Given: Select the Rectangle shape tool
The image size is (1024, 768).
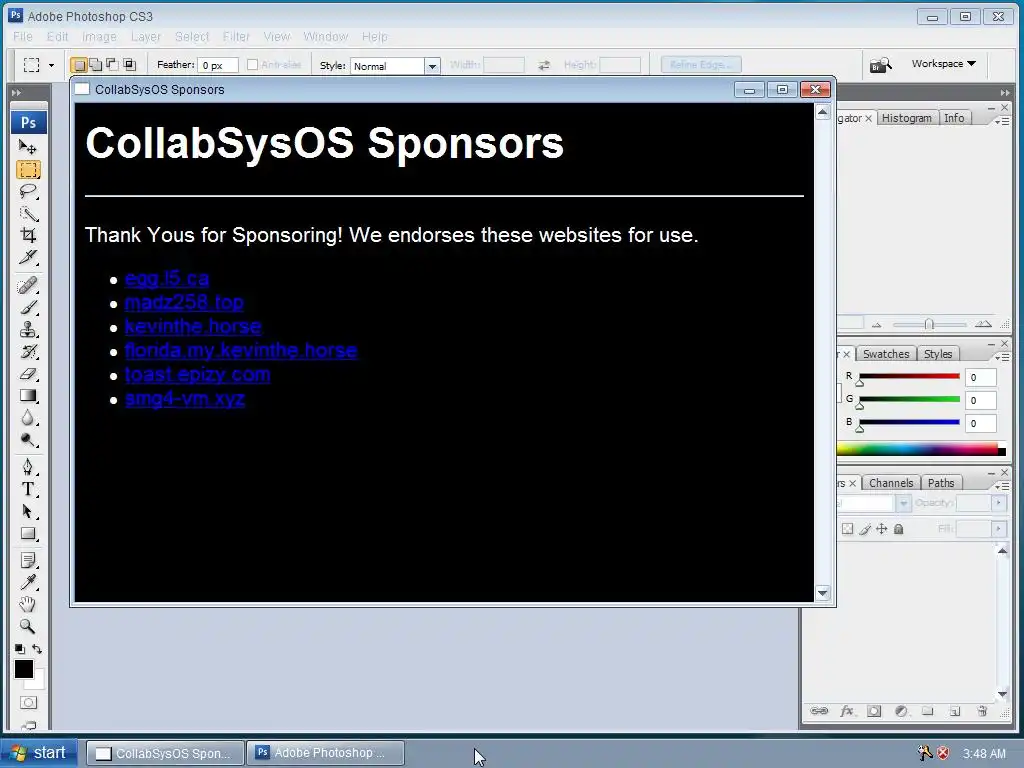Looking at the screenshot, I should click(28, 534).
